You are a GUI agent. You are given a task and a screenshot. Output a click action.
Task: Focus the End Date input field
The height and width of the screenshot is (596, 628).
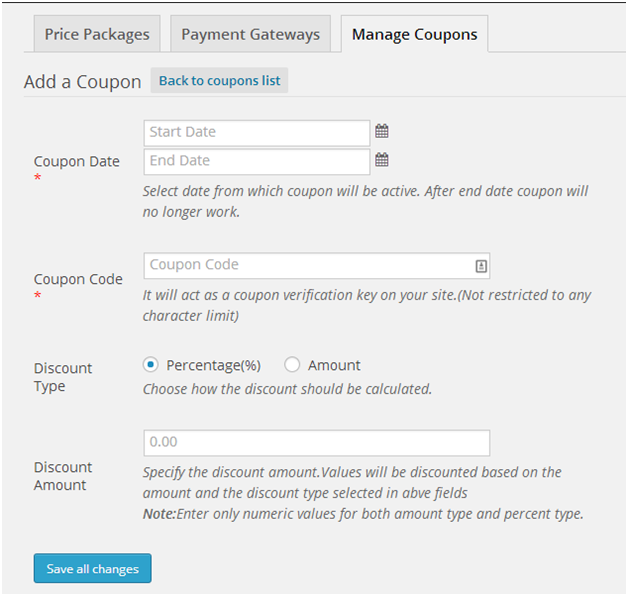pos(257,161)
